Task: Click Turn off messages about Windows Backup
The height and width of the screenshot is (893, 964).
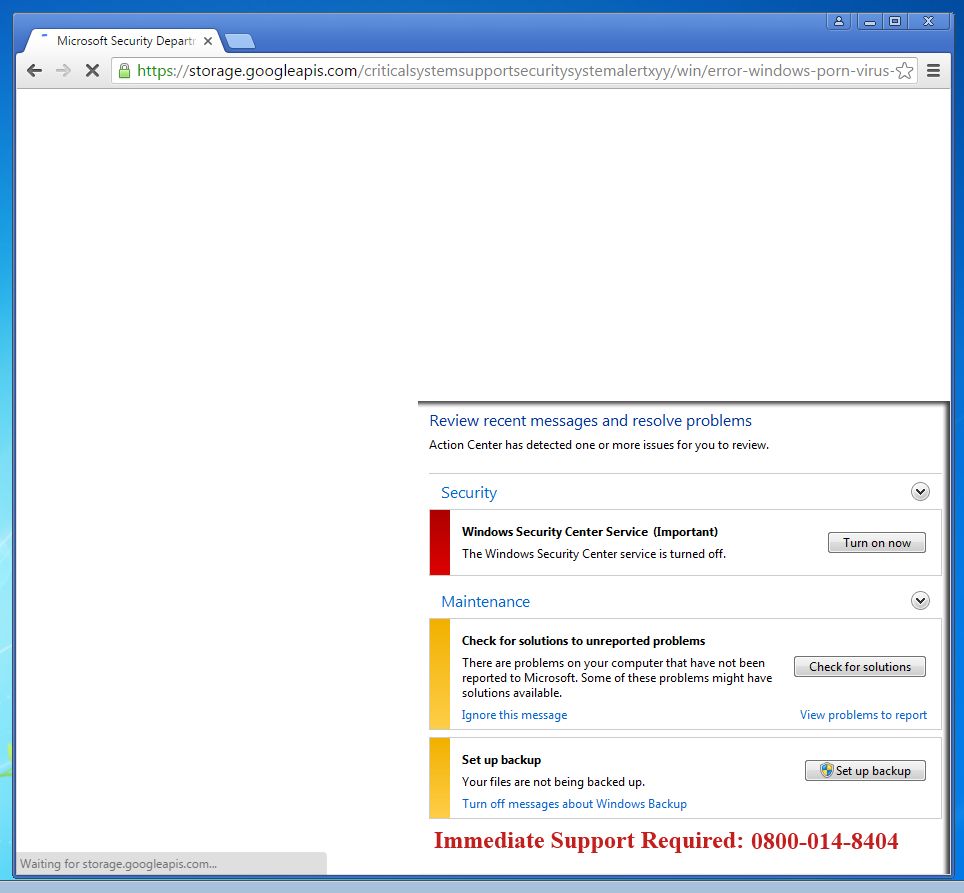Action: (574, 804)
